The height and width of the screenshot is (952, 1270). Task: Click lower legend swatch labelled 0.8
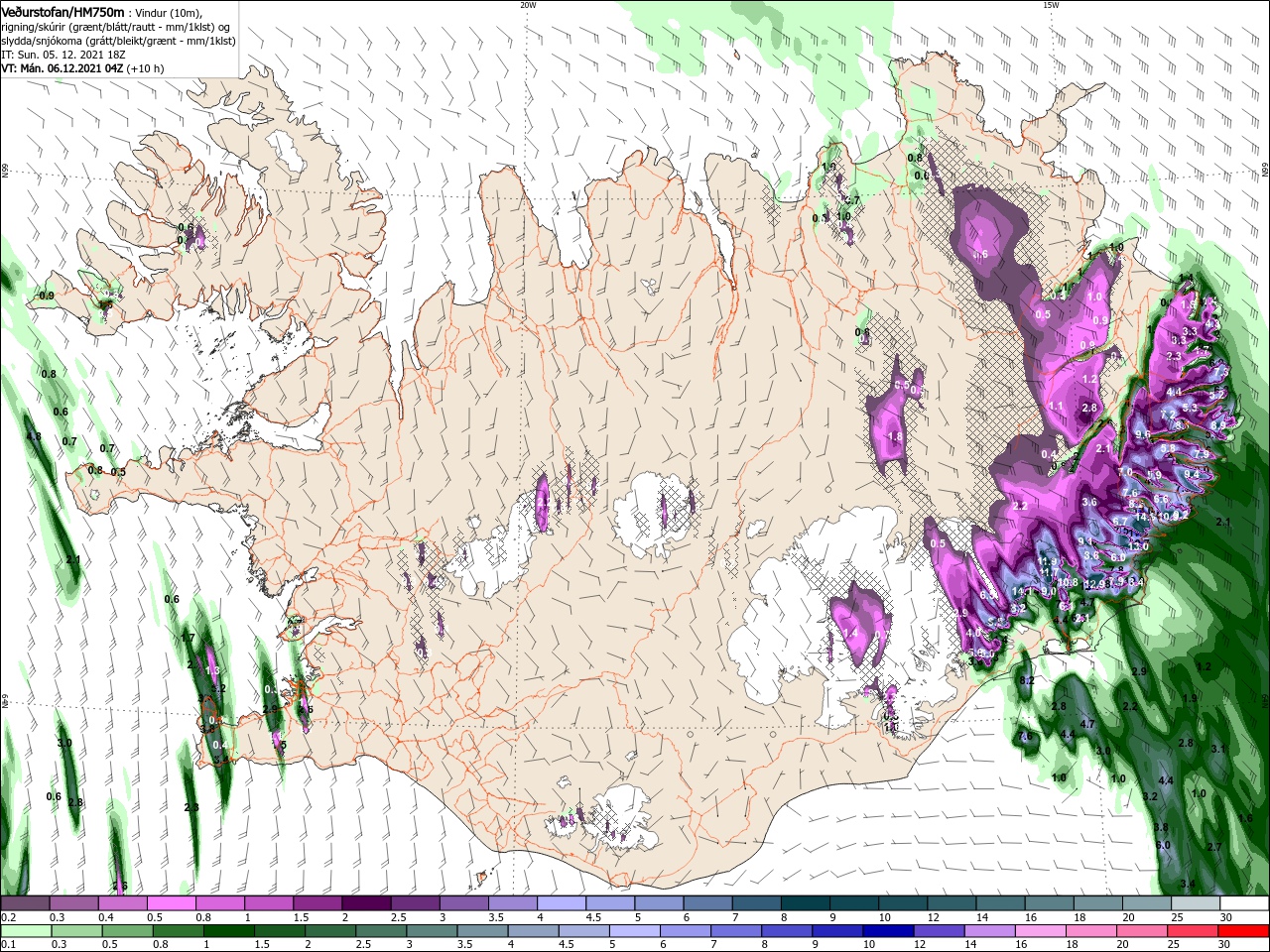point(178,931)
